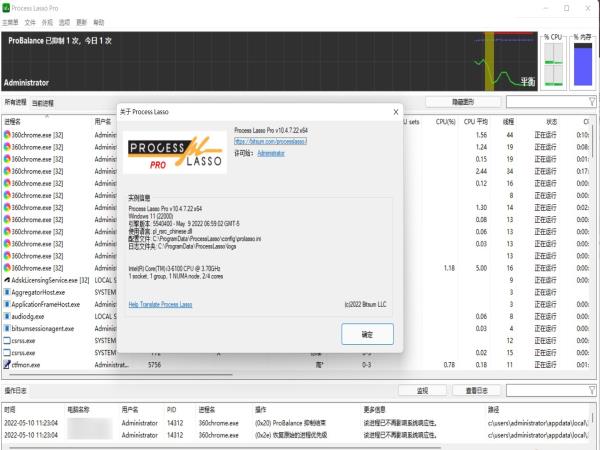
Task: Switch to the 当前进程 tab
Action: (x=42, y=103)
